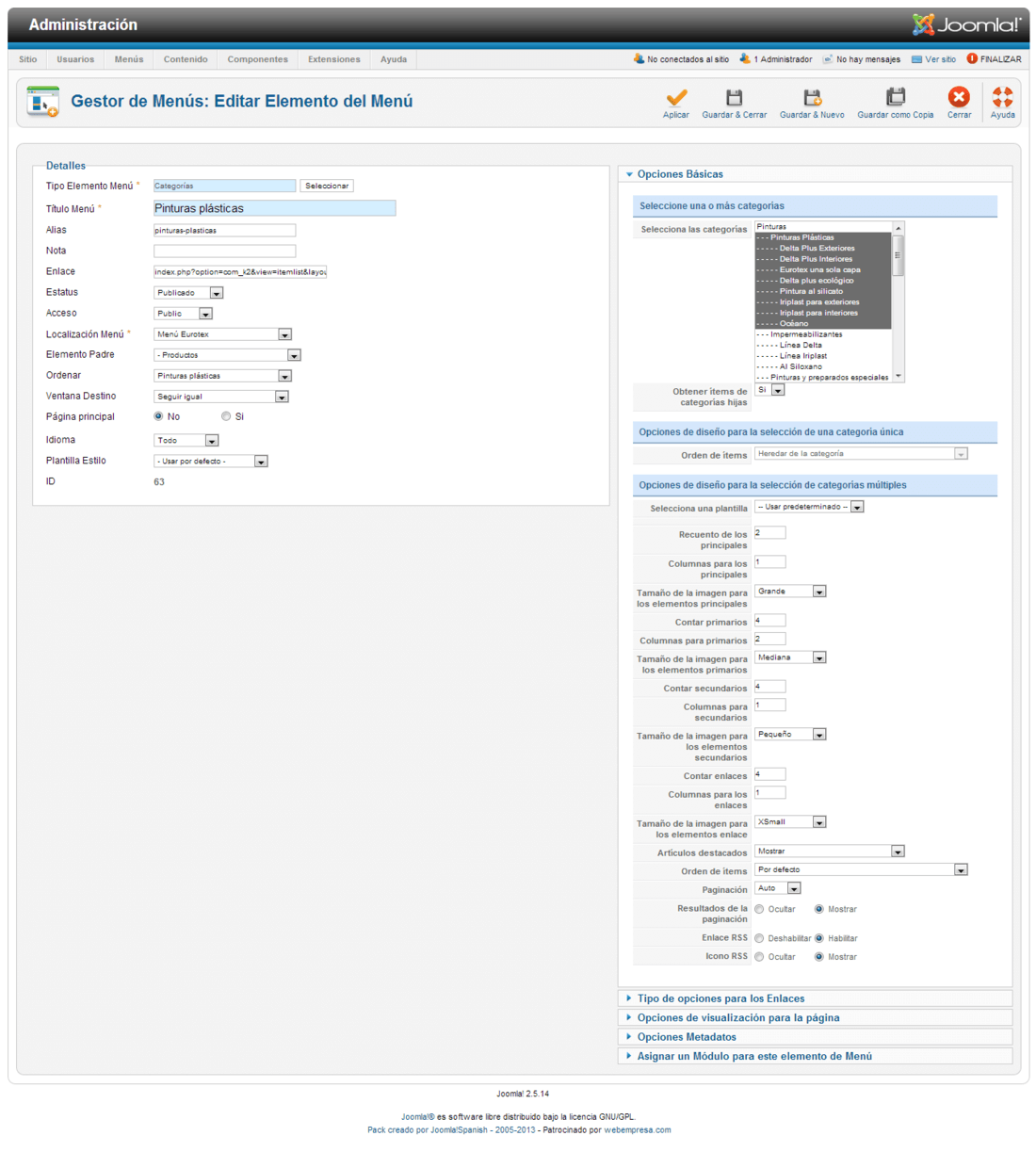Open Elemento Padre dropdown
Screen dimensions: 1036x1152
pos(227,355)
